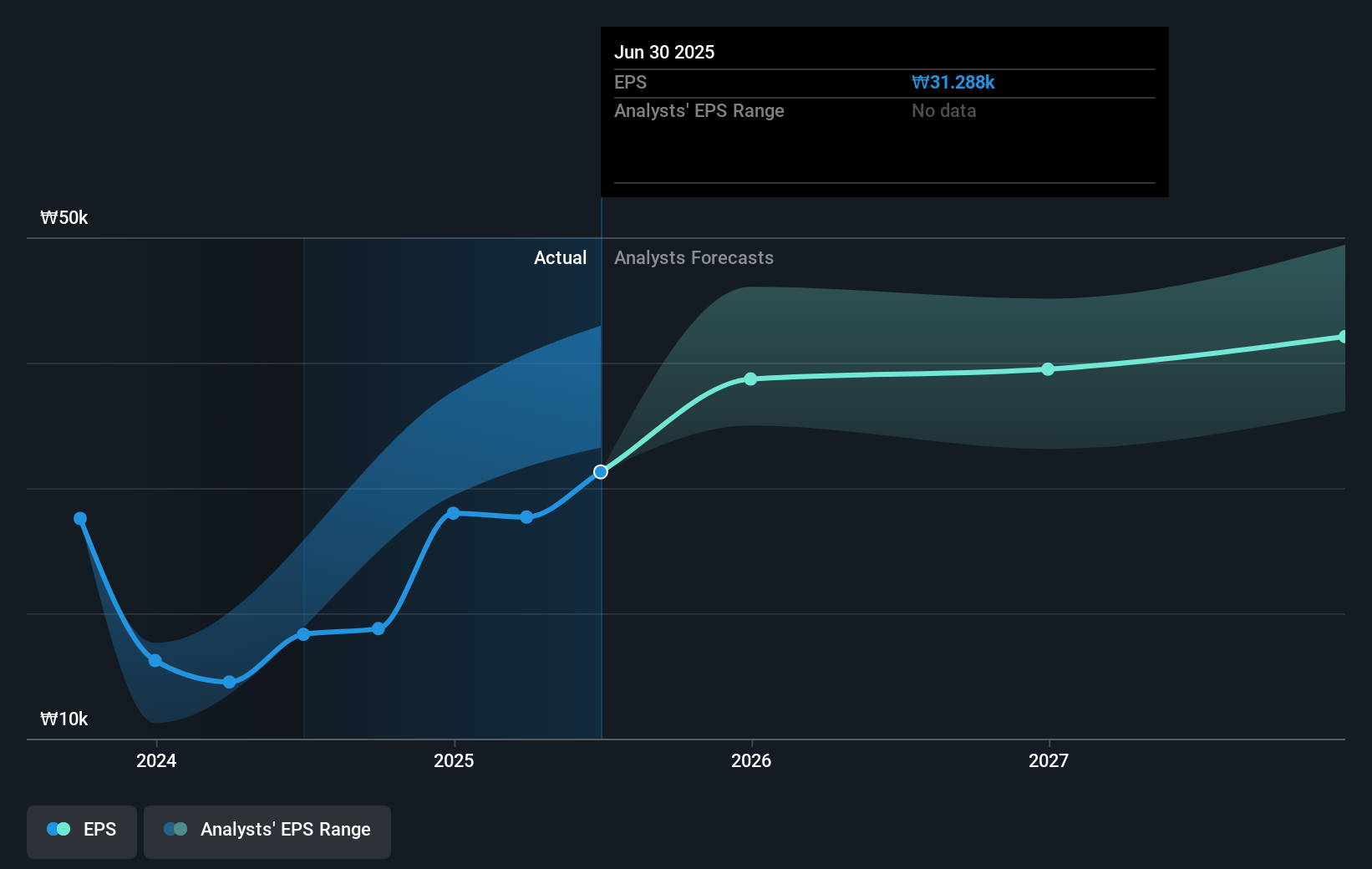Switch to the Actual section label
The width and height of the screenshot is (1372, 869).
point(560,258)
